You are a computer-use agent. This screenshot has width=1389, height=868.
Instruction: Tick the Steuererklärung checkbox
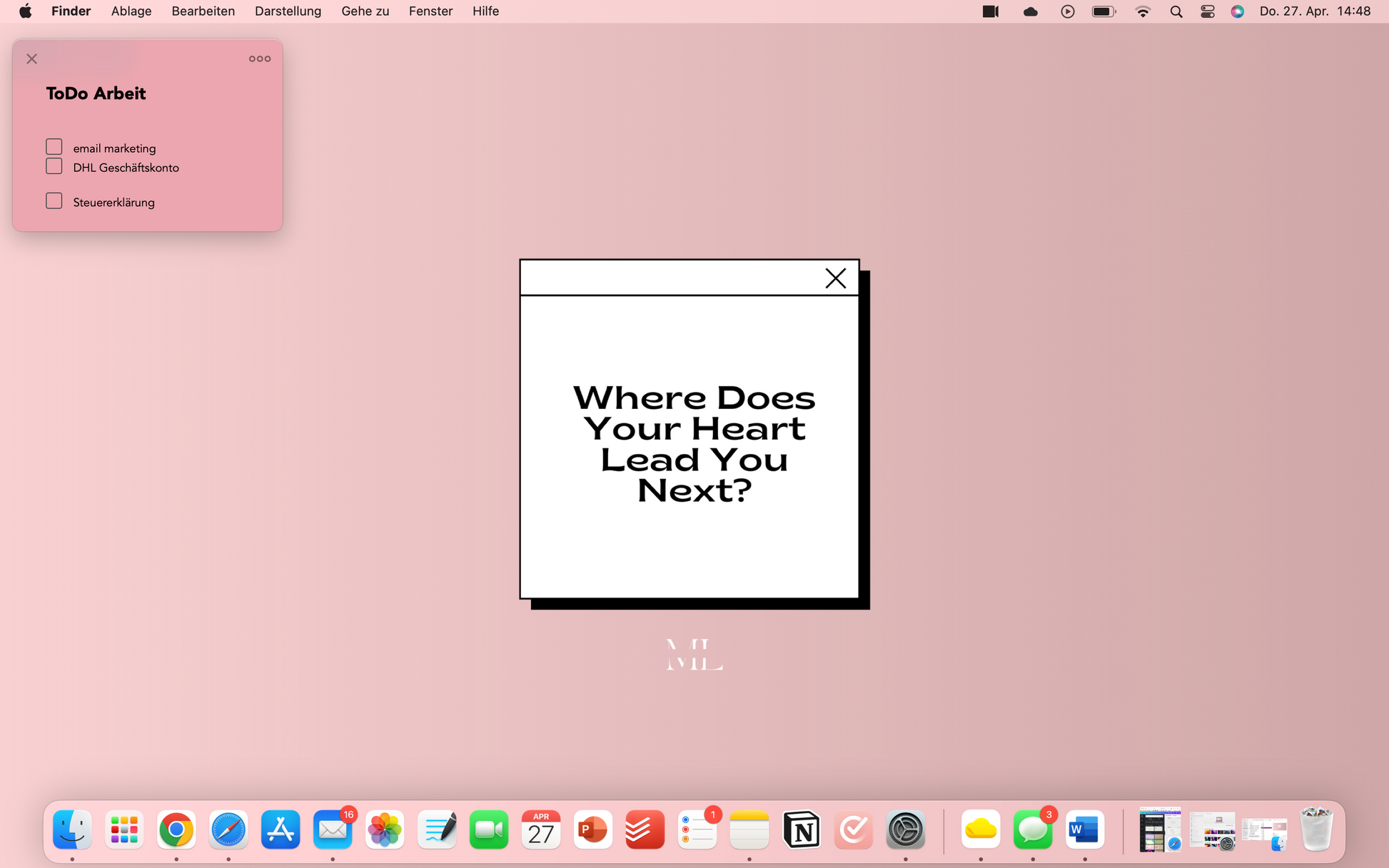(54, 201)
